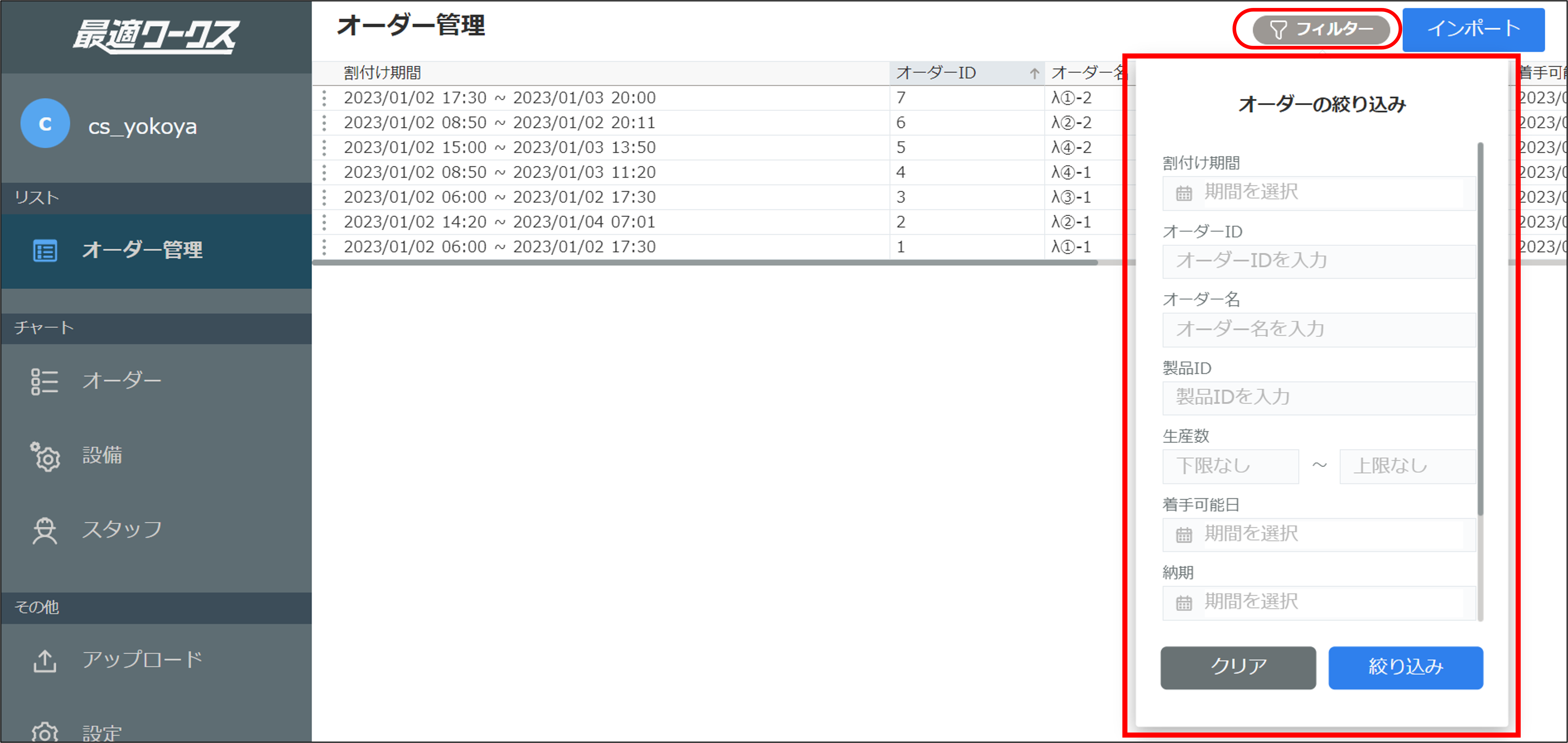Click the アップロード upload icon

(45, 661)
